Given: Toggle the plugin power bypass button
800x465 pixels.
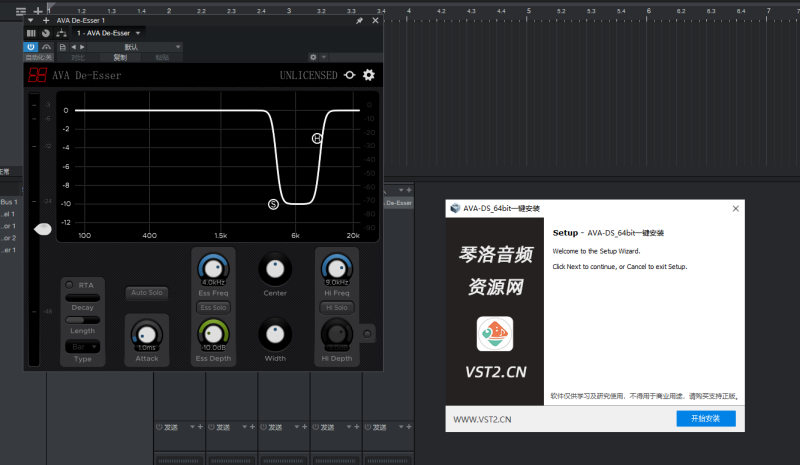Looking at the screenshot, I should (31, 47).
